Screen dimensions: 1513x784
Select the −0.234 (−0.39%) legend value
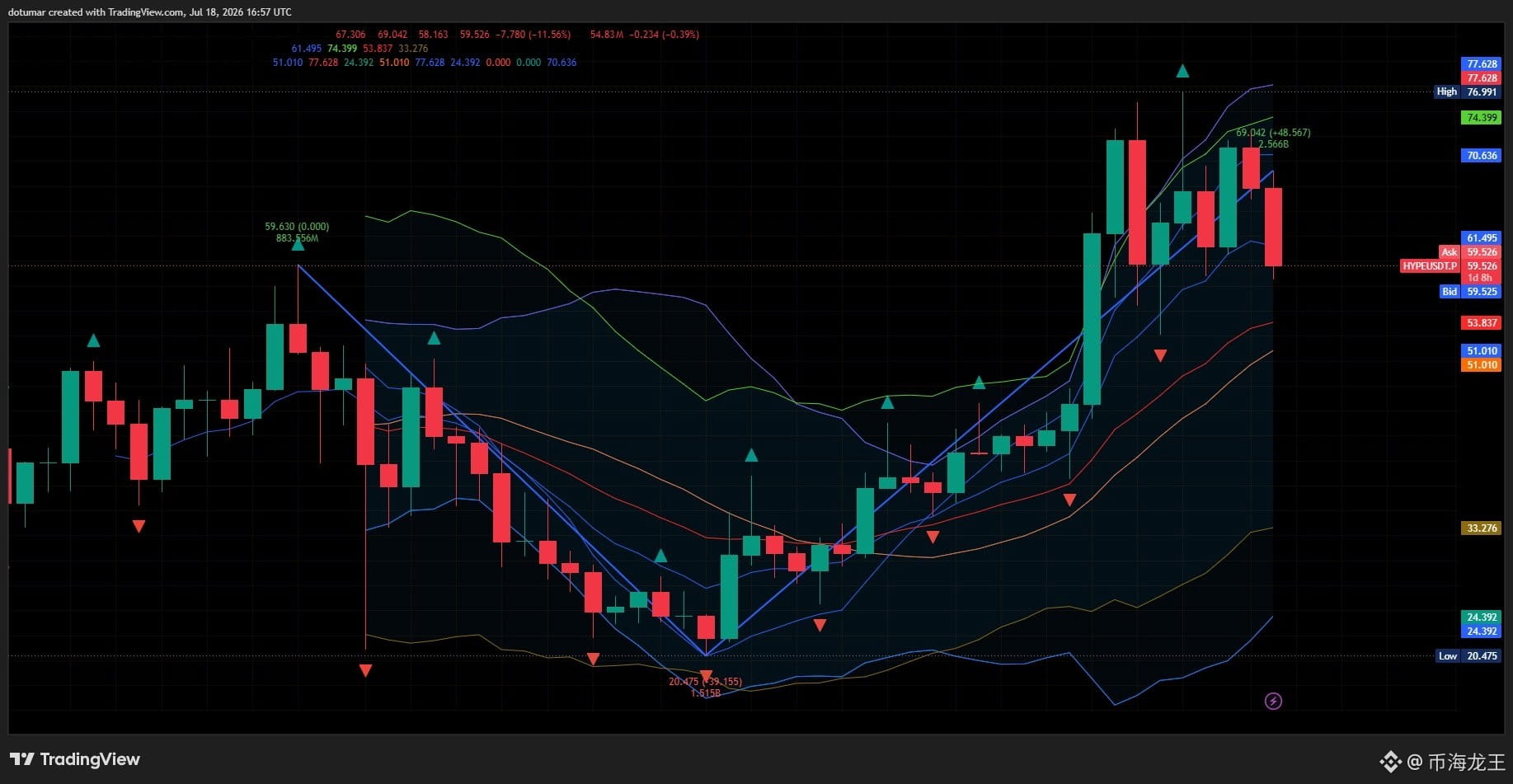coord(665,35)
